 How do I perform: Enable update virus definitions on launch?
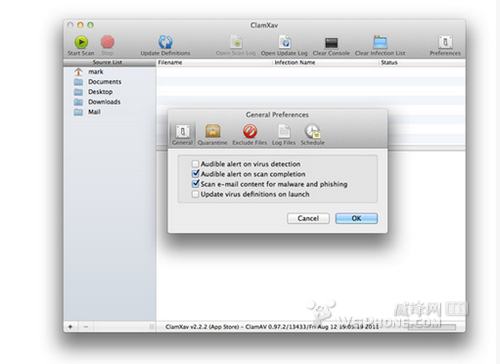pos(195,194)
